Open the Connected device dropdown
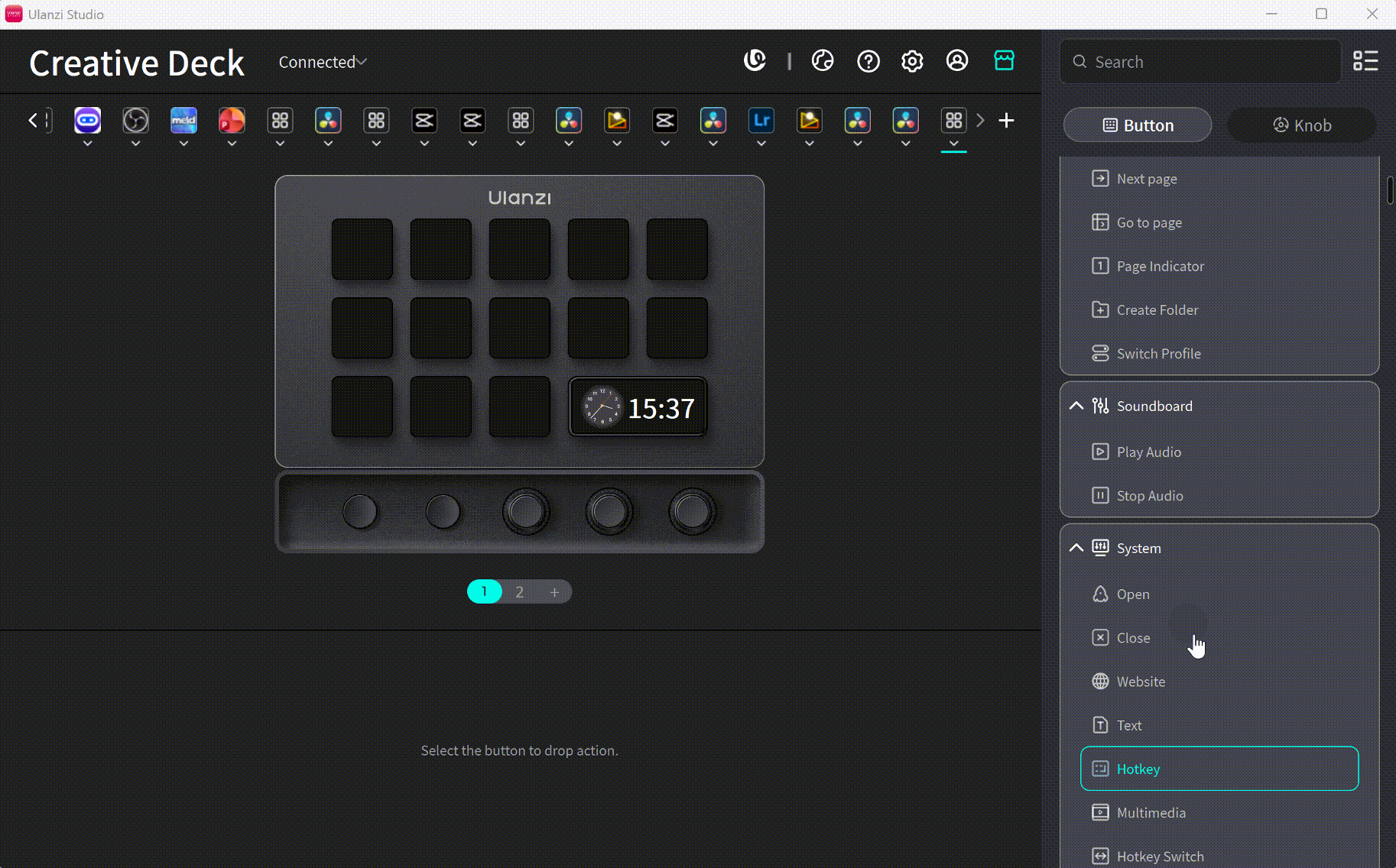1396x868 pixels. 322,62
